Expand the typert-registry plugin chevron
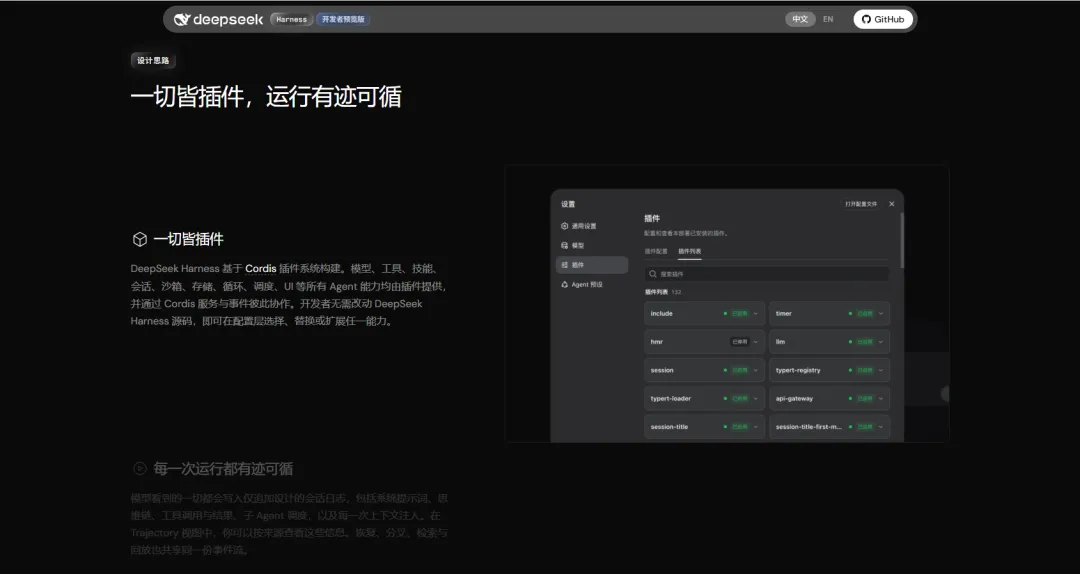 pyautogui.click(x=881, y=370)
